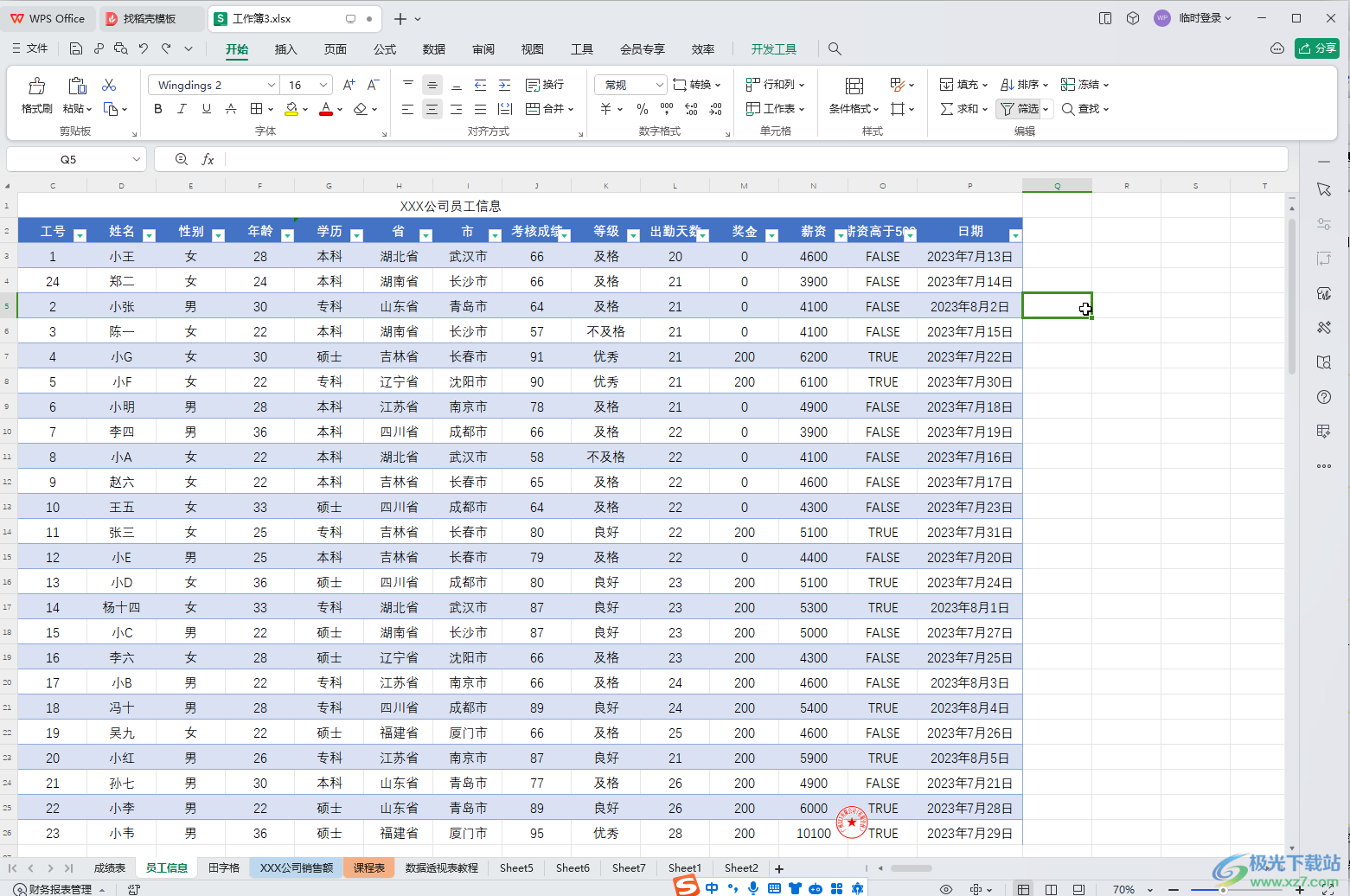This screenshot has width=1350, height=896.
Task: Click the strikethrough text icon
Action: [231, 109]
